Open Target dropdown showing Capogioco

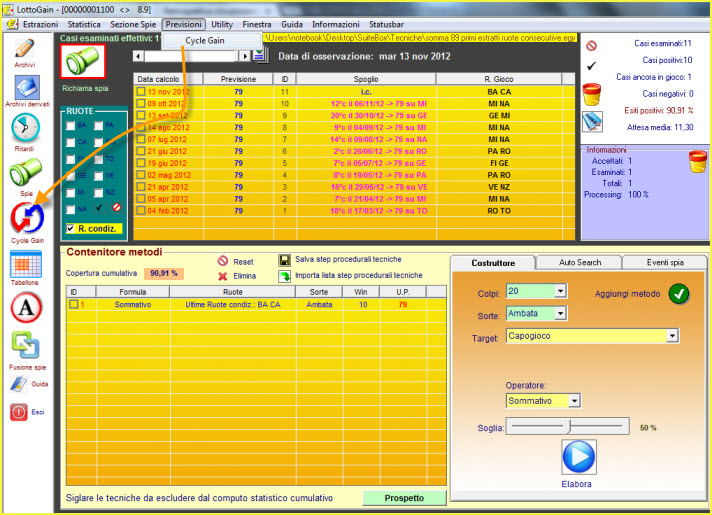coord(672,336)
